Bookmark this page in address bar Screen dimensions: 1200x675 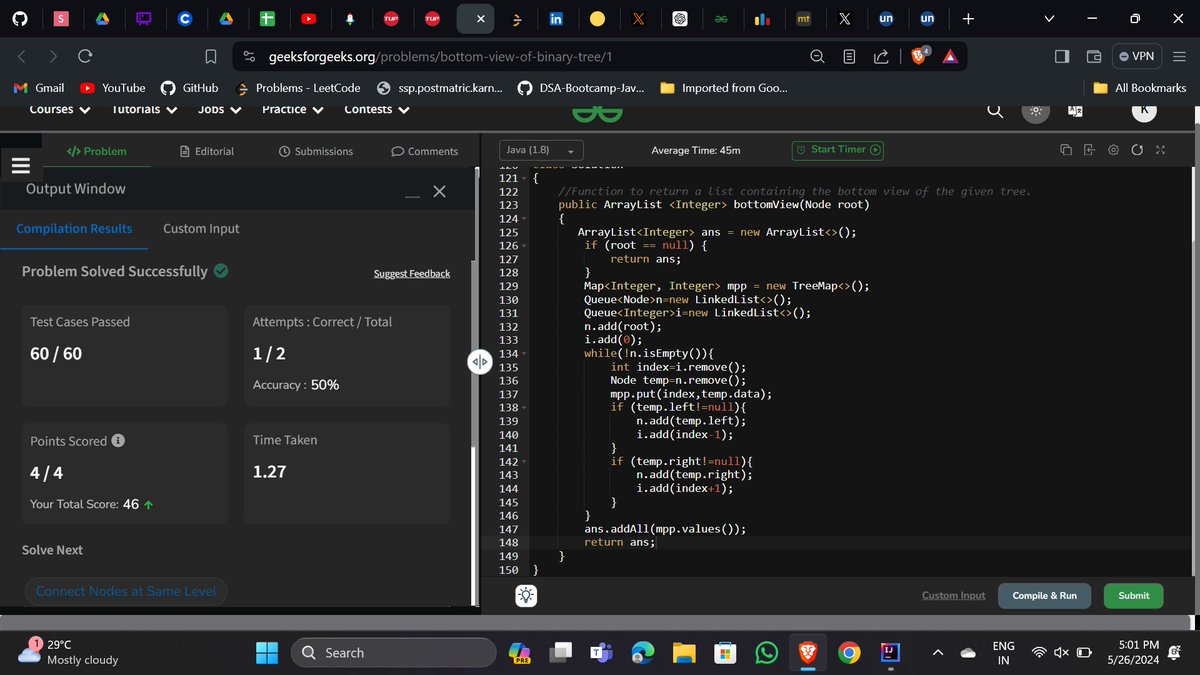(211, 56)
